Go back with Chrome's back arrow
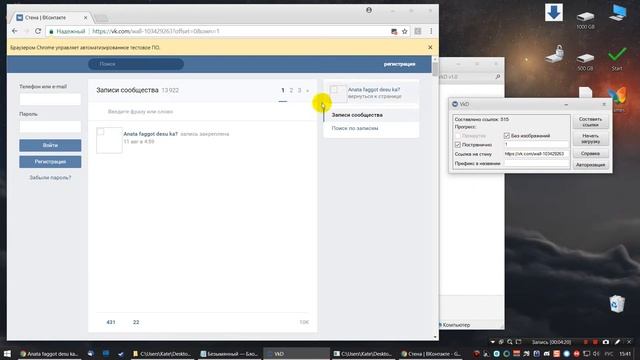This screenshot has width=640, height=360. [x=15, y=31]
